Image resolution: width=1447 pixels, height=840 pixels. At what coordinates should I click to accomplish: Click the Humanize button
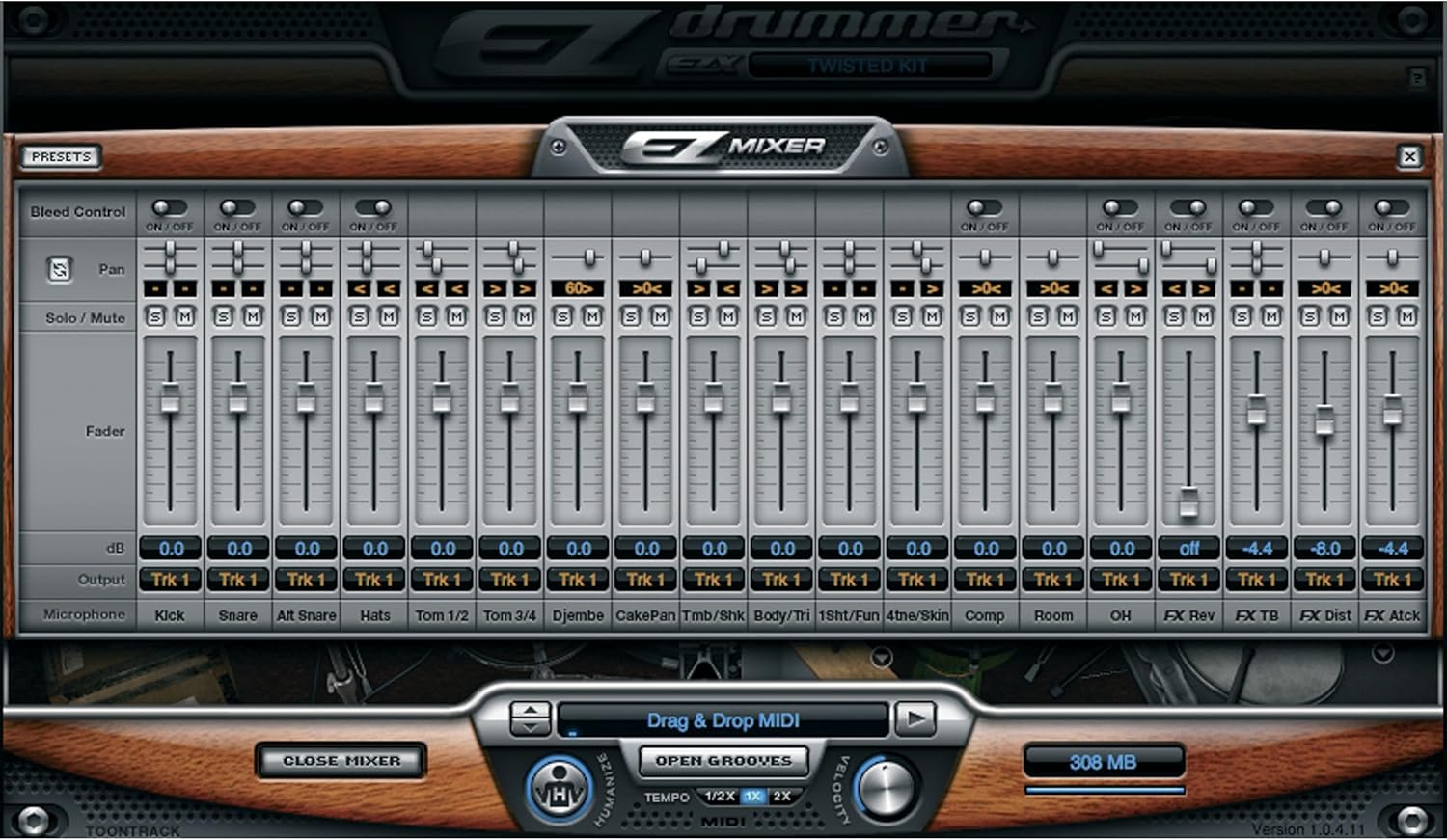(x=559, y=790)
